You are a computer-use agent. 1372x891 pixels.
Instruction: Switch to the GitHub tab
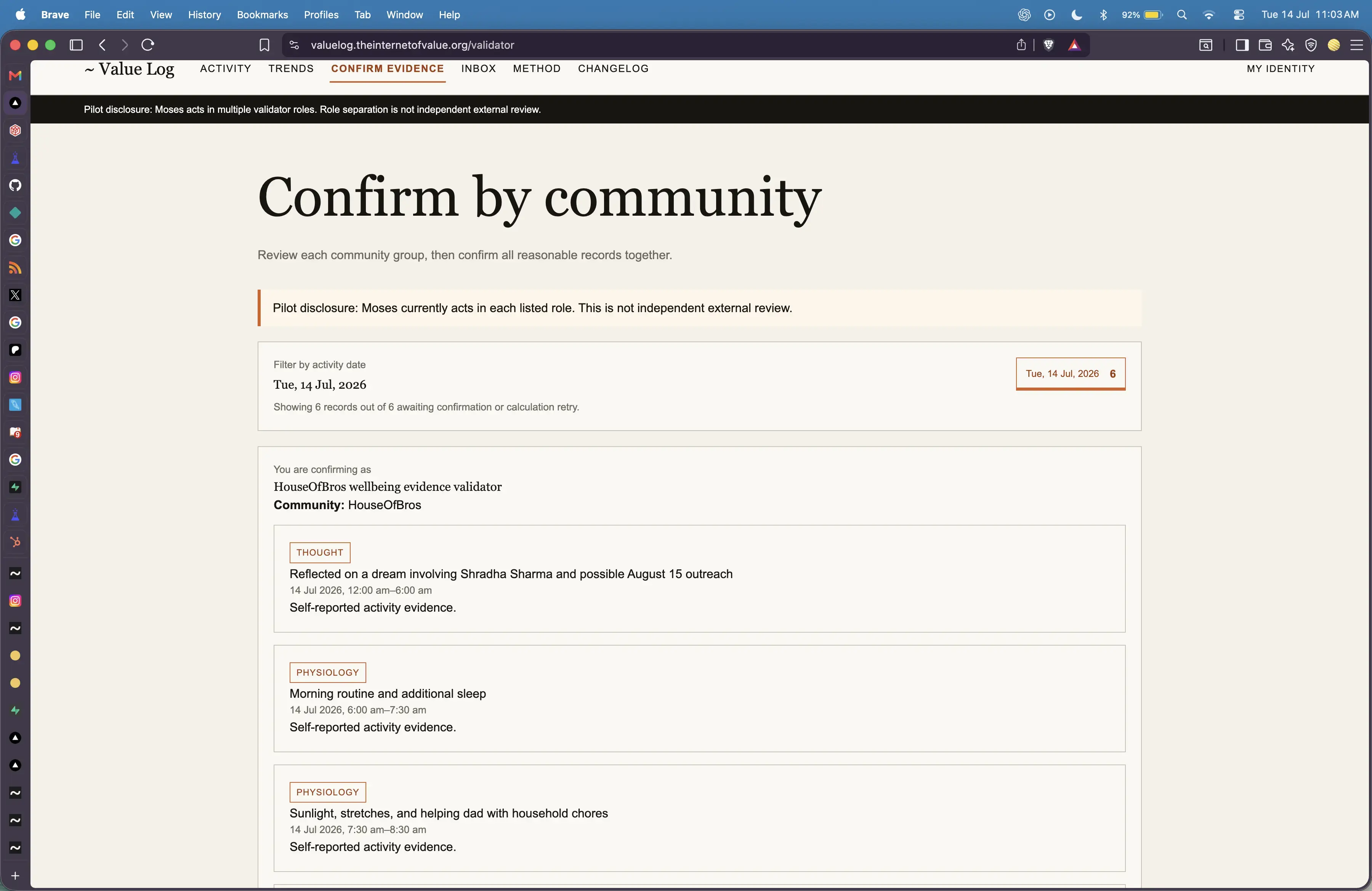click(x=16, y=185)
